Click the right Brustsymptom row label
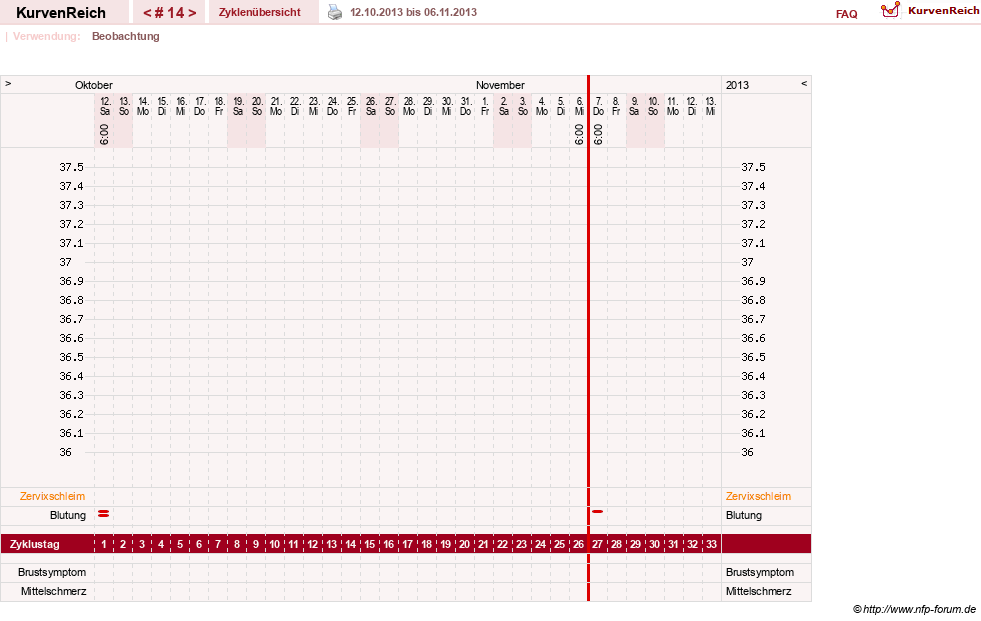This screenshot has height=621, width=981. tap(760, 572)
